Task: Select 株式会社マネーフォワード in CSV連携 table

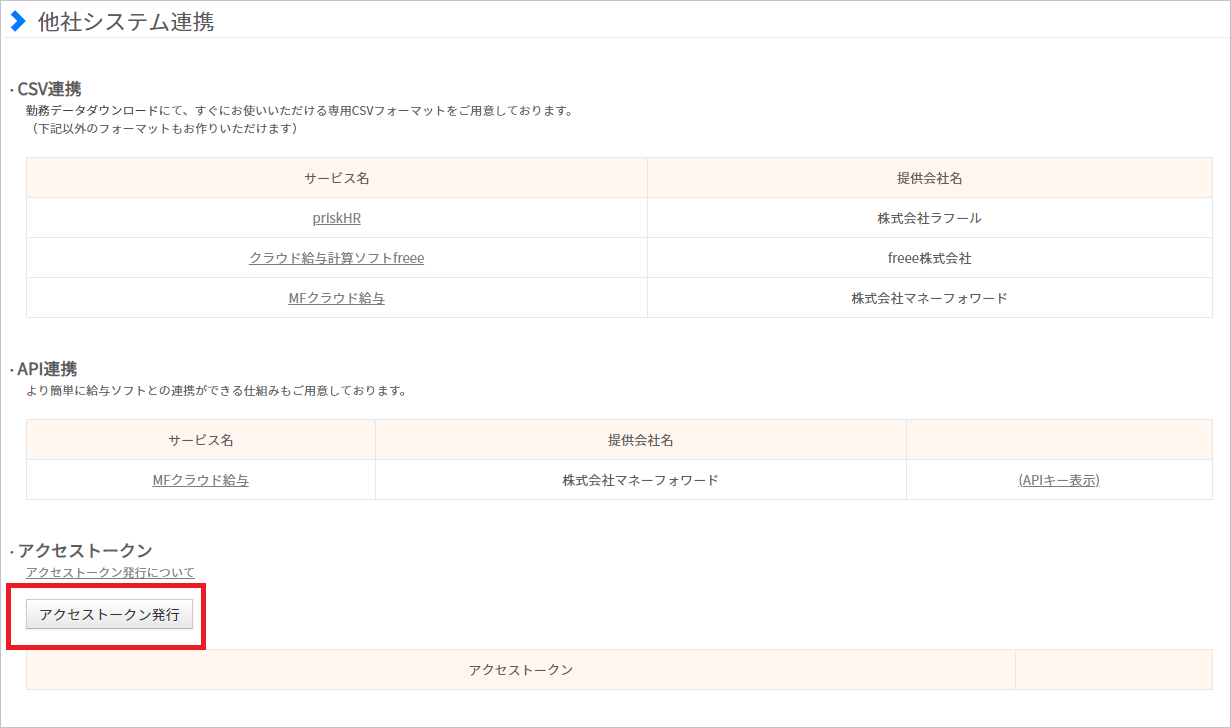Action: [x=929, y=298]
